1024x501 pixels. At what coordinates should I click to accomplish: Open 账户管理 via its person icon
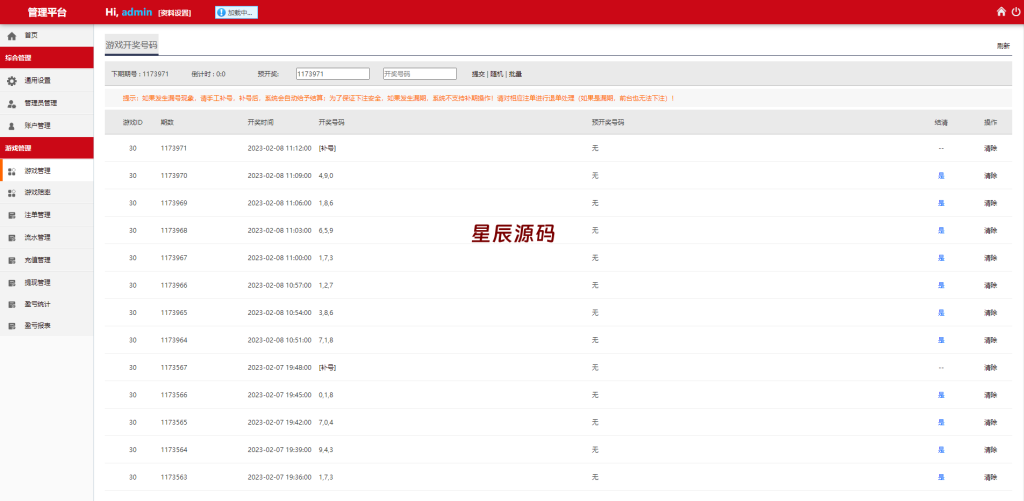pyautogui.click(x=11, y=125)
